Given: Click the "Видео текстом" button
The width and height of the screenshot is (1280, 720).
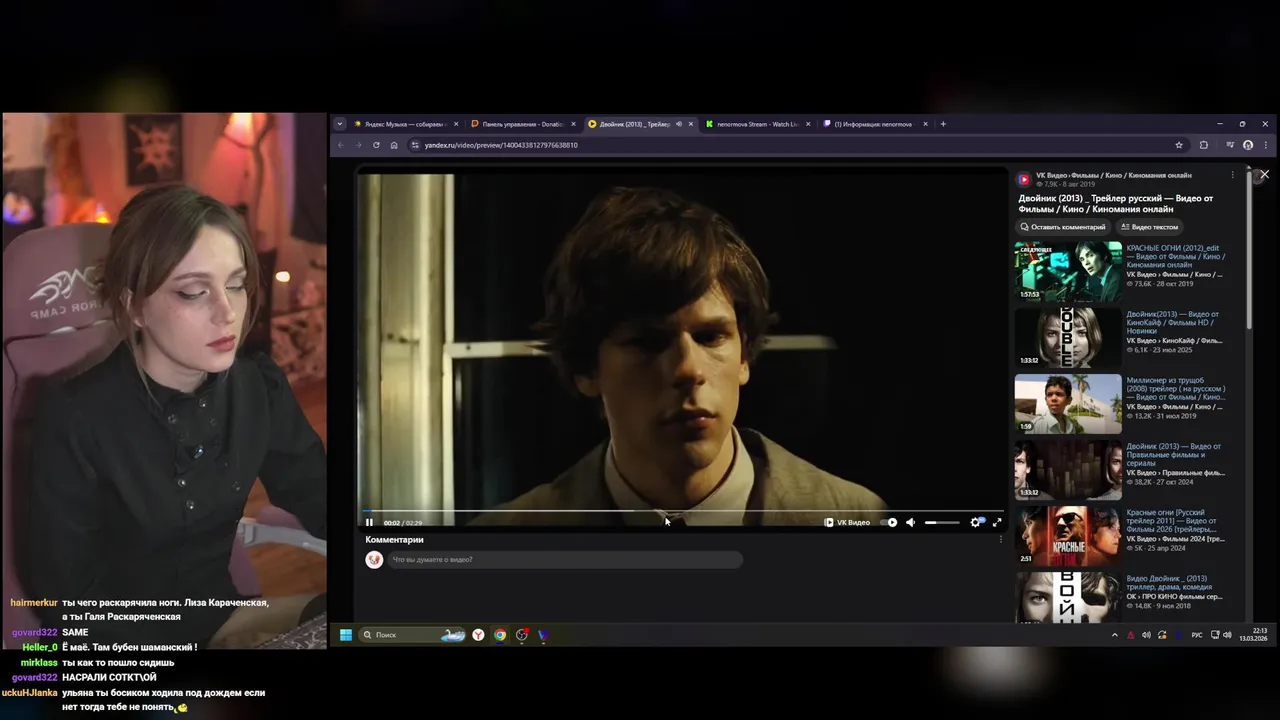Looking at the screenshot, I should pos(1149,227).
